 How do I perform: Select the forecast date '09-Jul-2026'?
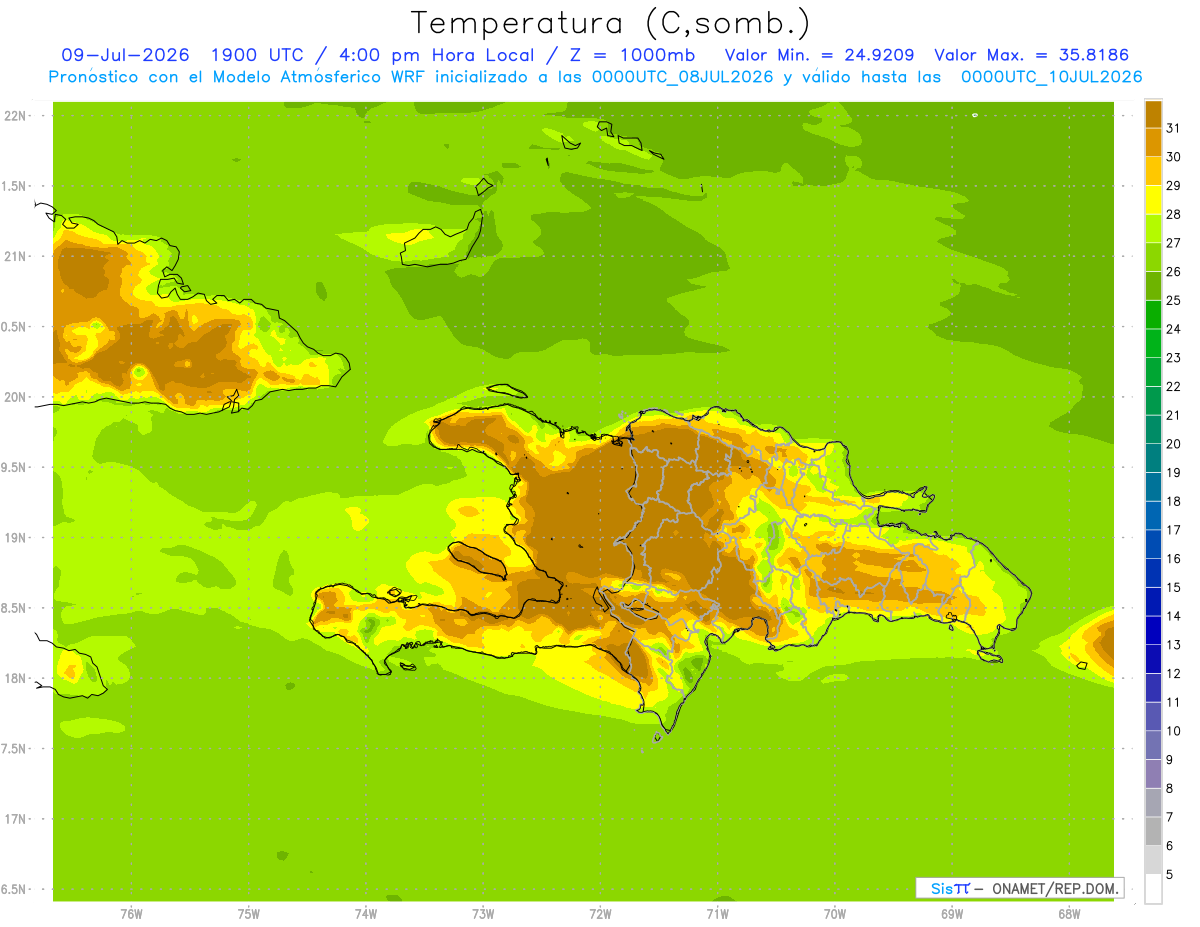[x=126, y=55]
